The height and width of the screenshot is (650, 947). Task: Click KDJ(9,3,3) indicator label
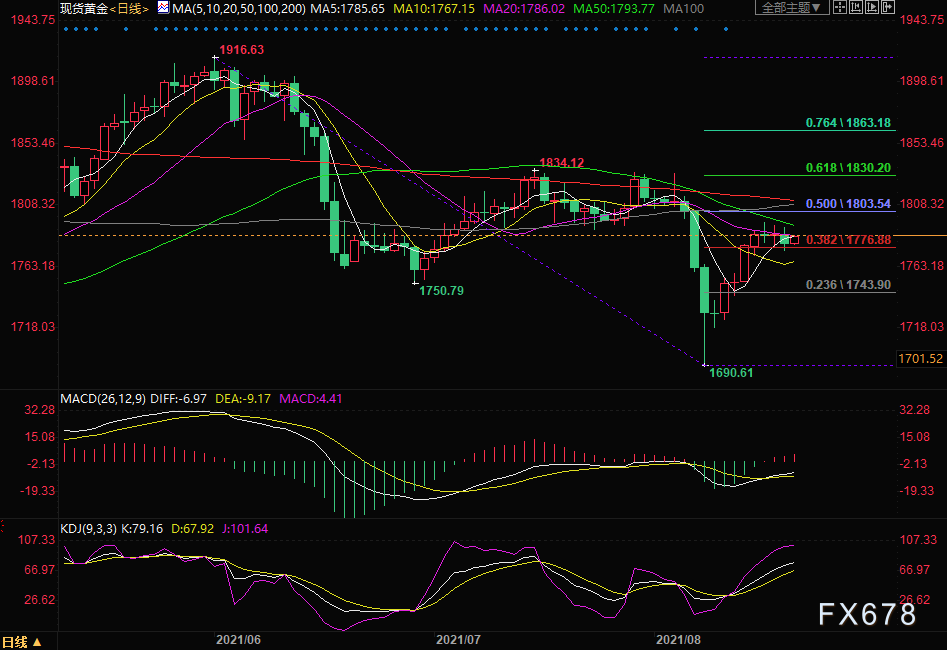88,529
